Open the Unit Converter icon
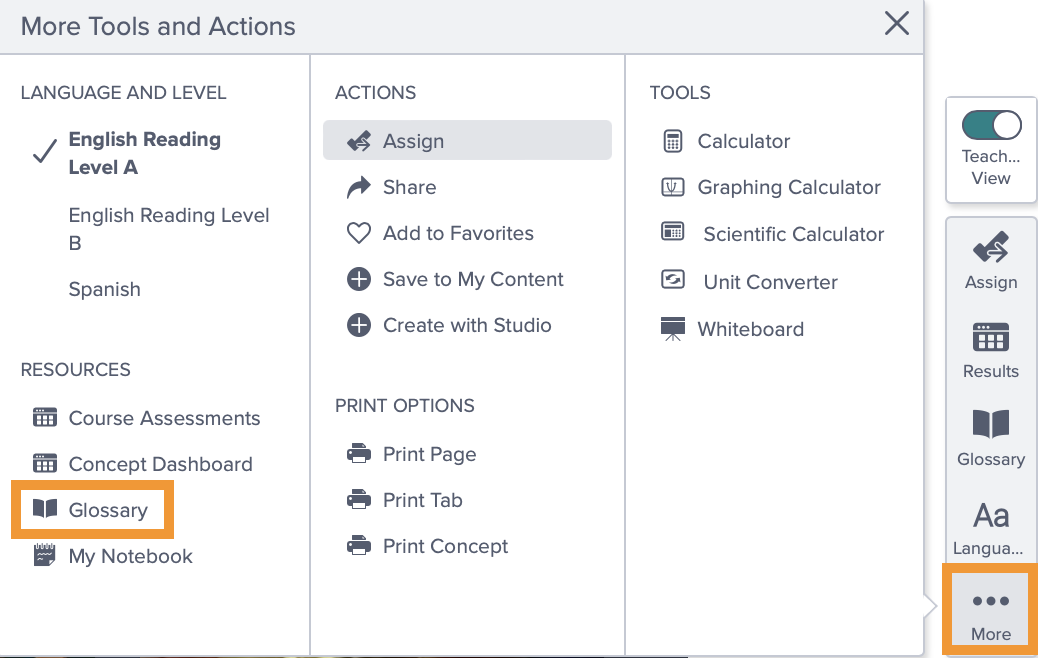 (x=673, y=279)
